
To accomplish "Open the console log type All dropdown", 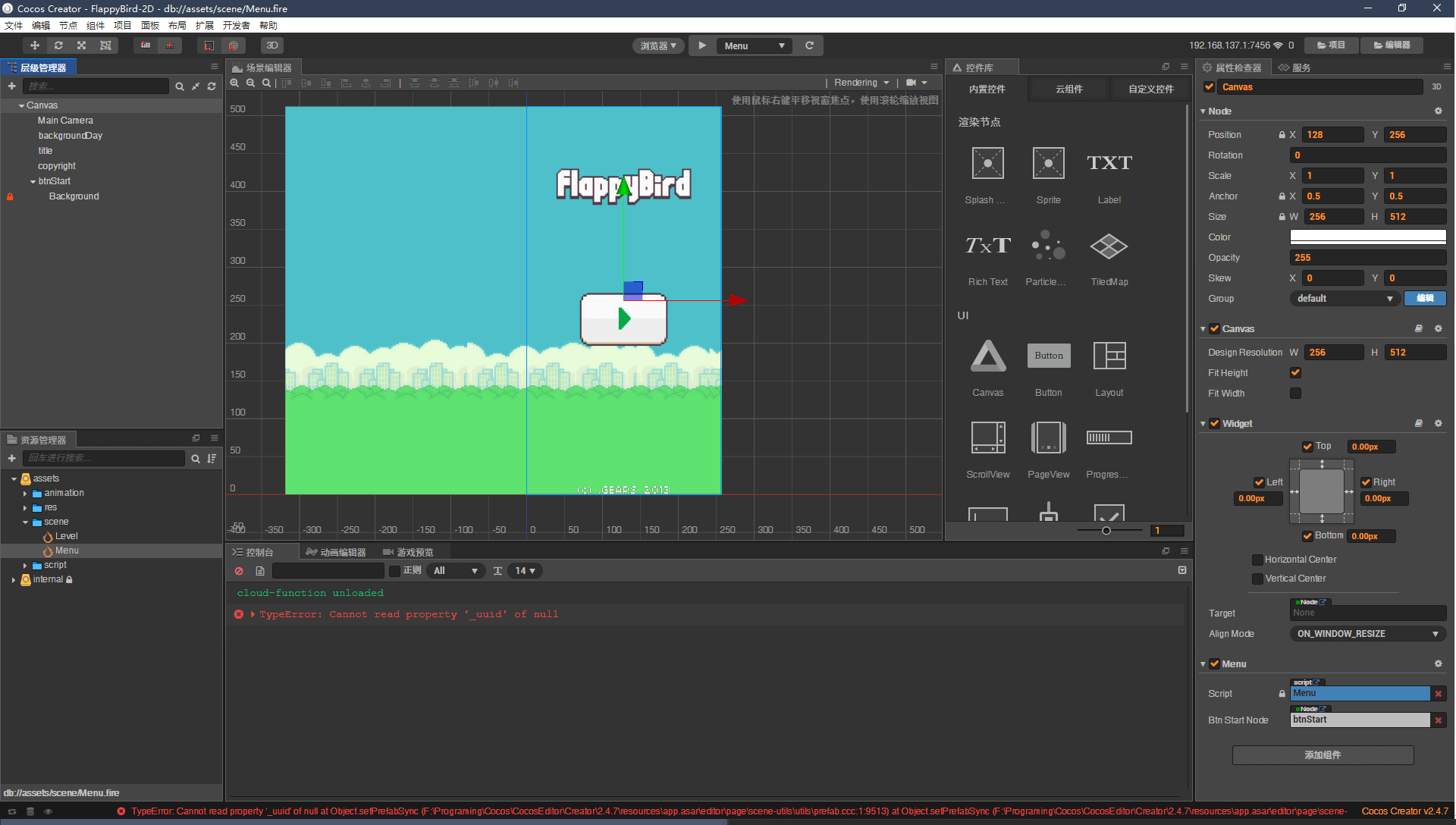I will 455,571.
